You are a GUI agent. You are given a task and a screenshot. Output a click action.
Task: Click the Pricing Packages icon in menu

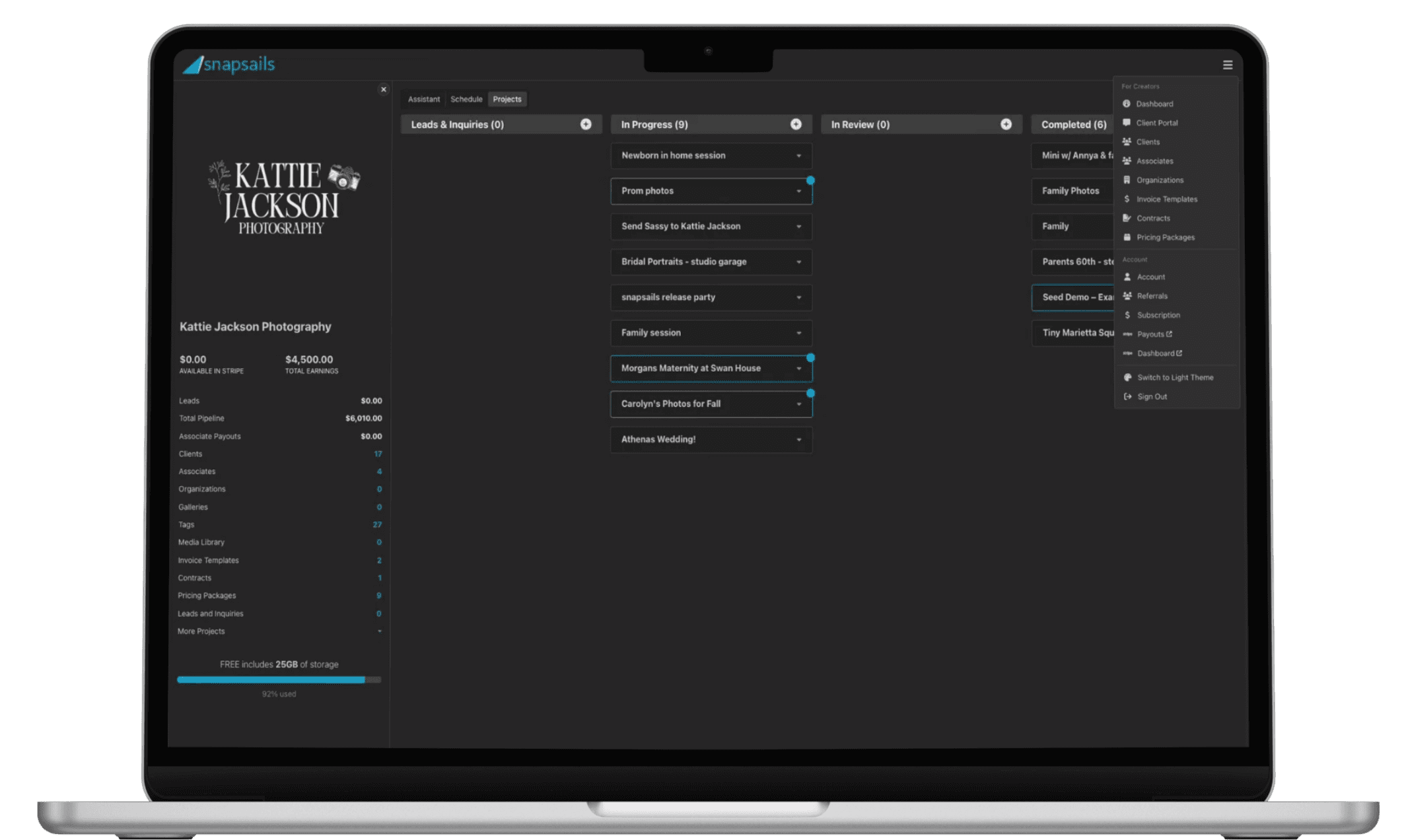coord(1127,237)
